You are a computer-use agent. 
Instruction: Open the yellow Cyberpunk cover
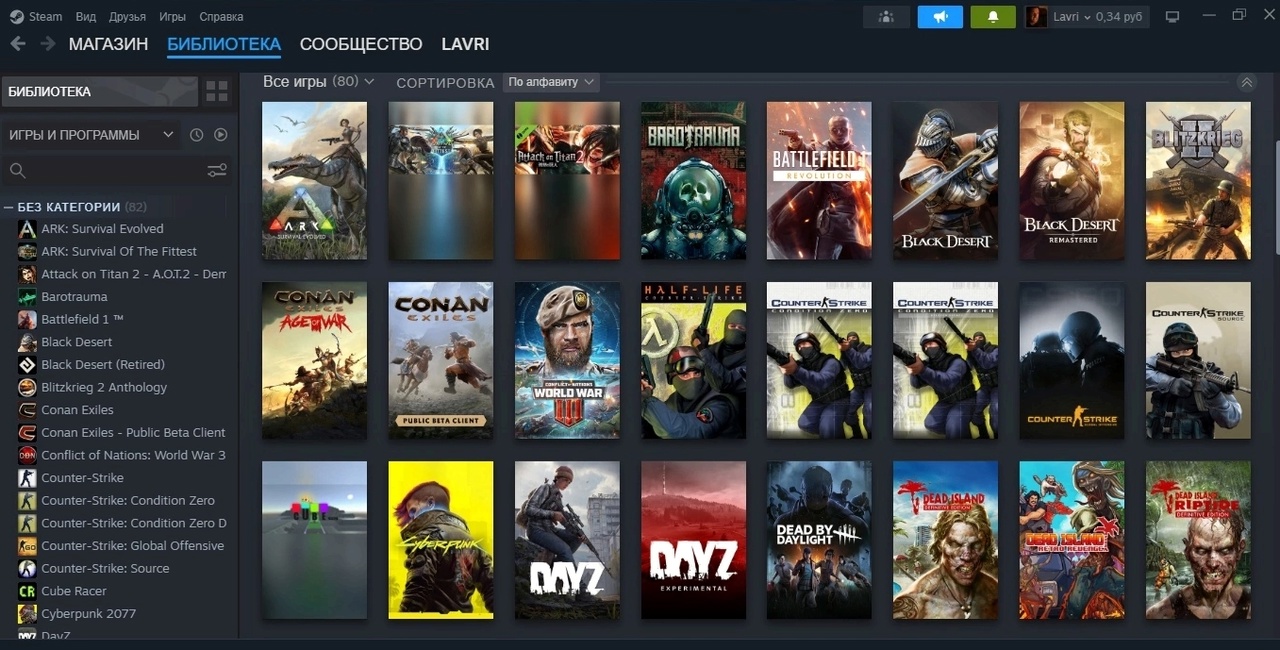coord(441,540)
